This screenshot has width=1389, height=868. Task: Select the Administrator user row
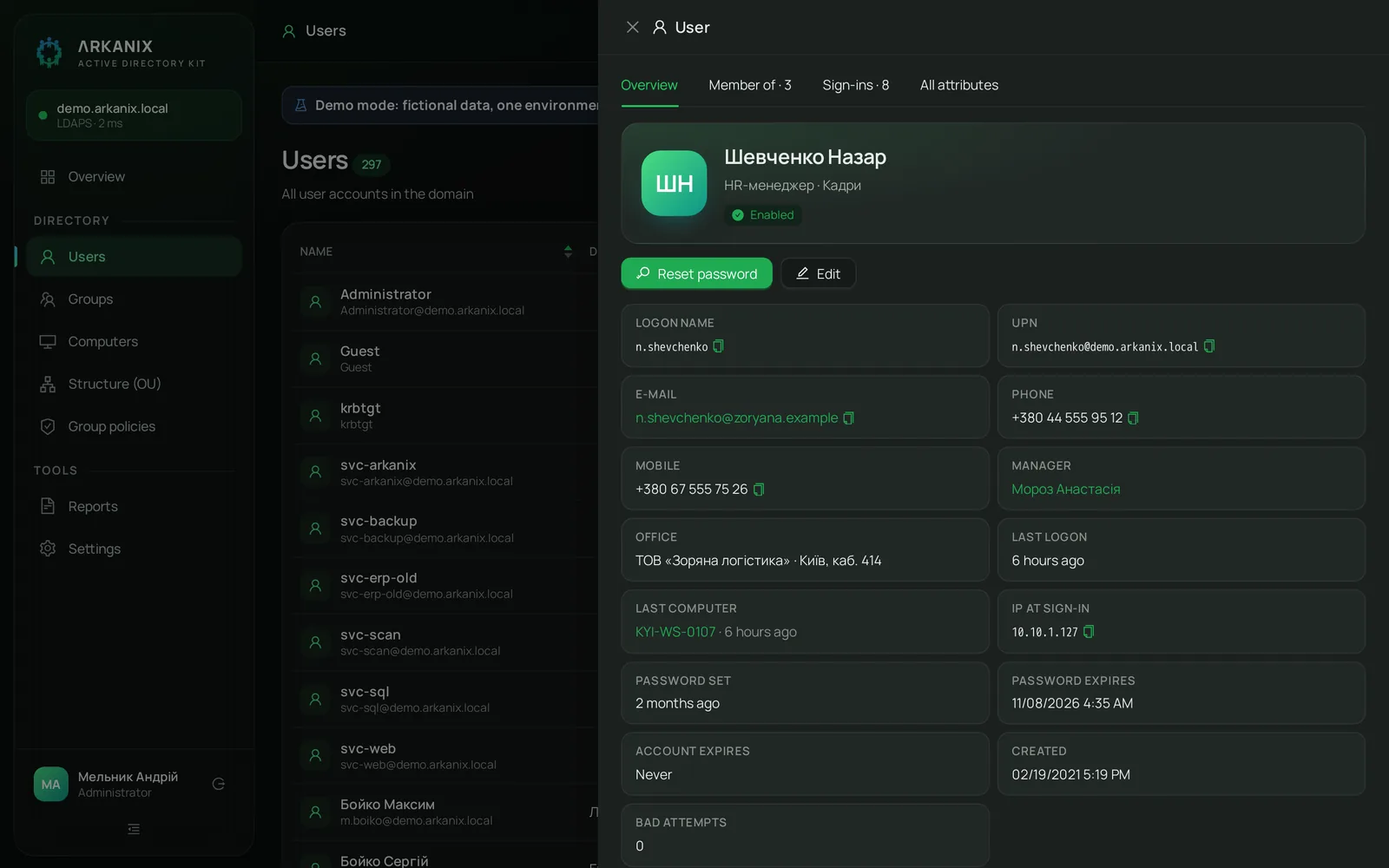(444, 302)
